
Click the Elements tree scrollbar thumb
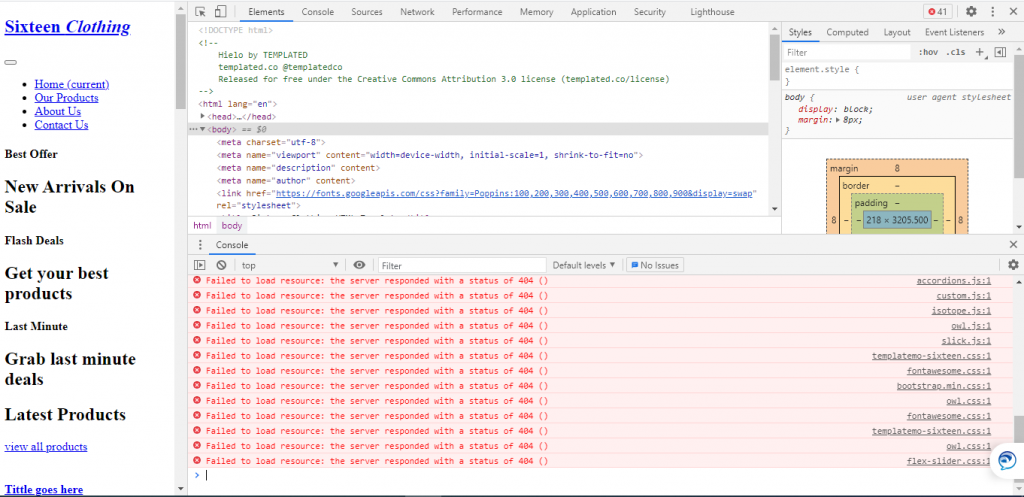tap(775, 57)
